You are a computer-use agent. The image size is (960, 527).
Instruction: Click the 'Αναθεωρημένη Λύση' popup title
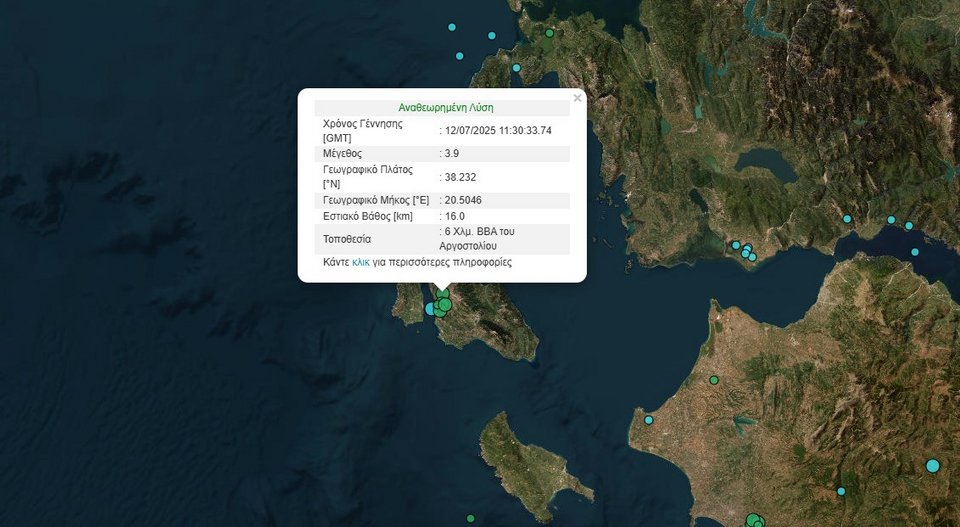[x=446, y=107]
